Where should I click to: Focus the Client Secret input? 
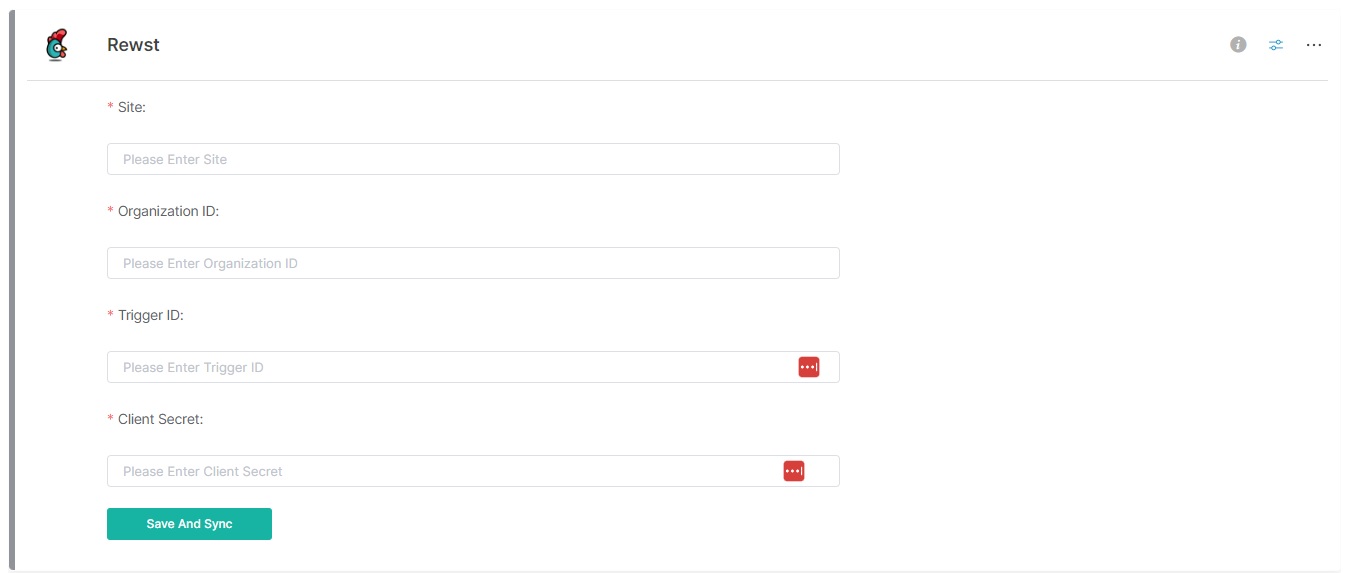coord(440,471)
